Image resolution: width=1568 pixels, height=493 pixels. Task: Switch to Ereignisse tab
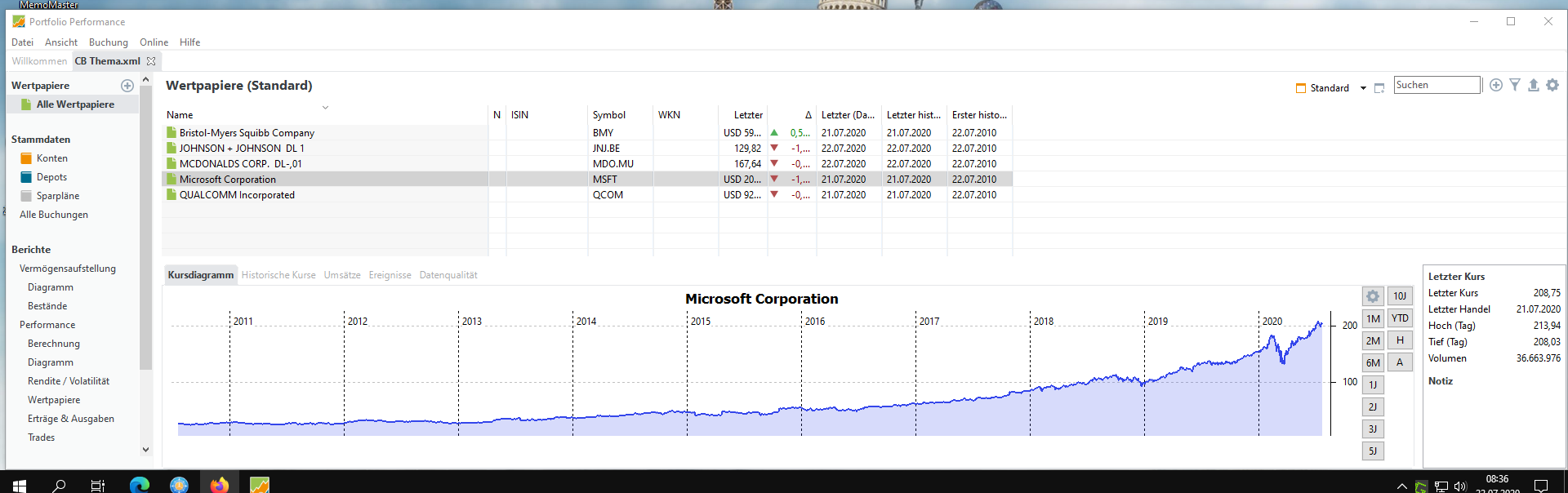pyautogui.click(x=390, y=275)
